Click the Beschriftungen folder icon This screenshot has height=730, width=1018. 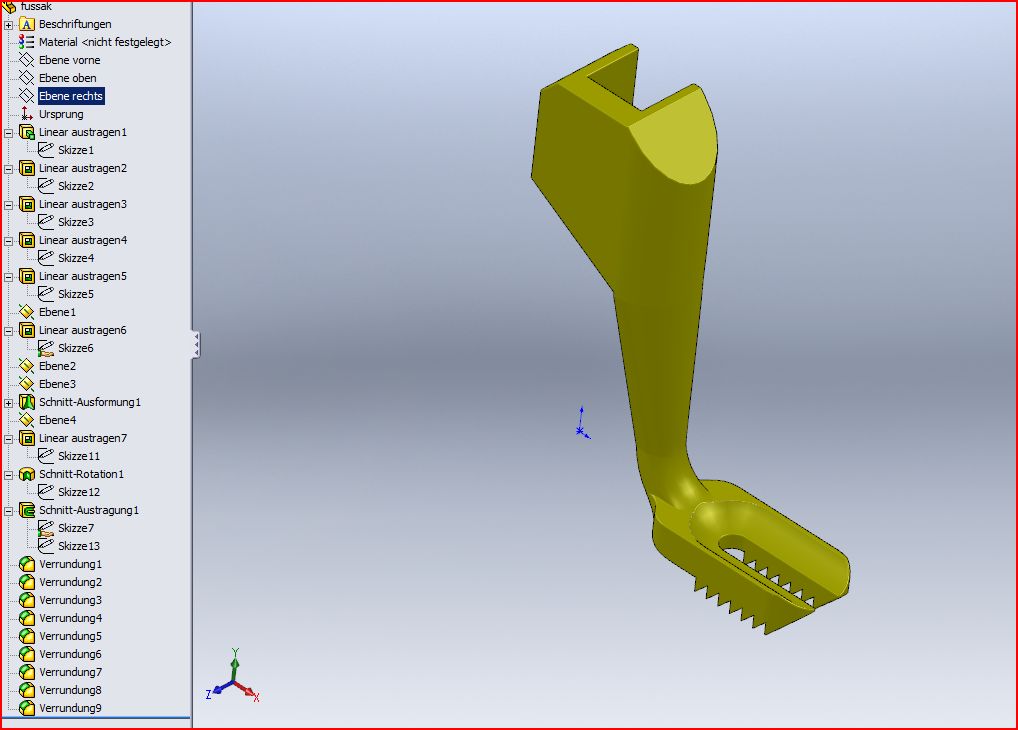27,24
